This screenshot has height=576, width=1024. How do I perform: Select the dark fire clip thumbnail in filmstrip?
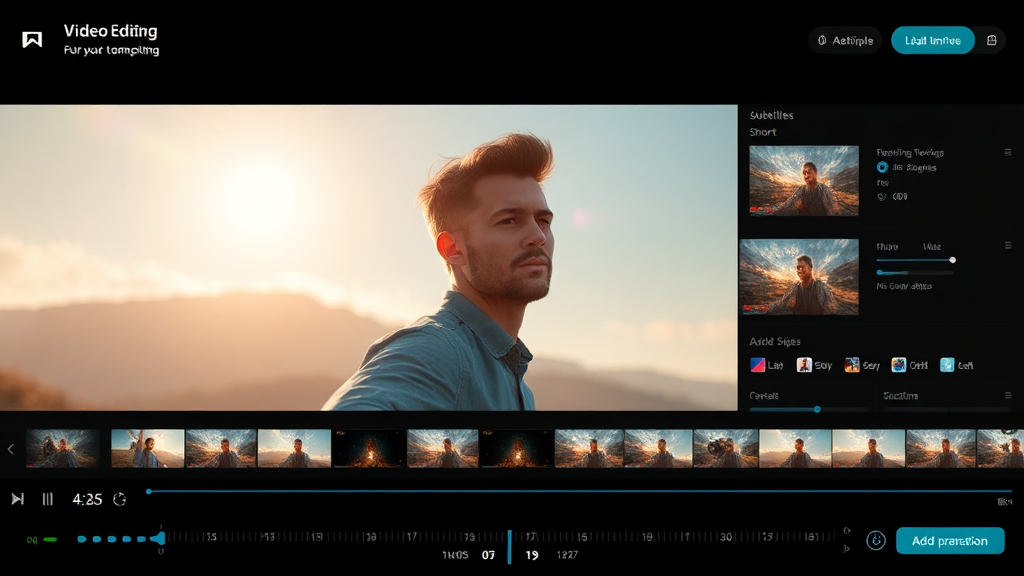pos(369,449)
